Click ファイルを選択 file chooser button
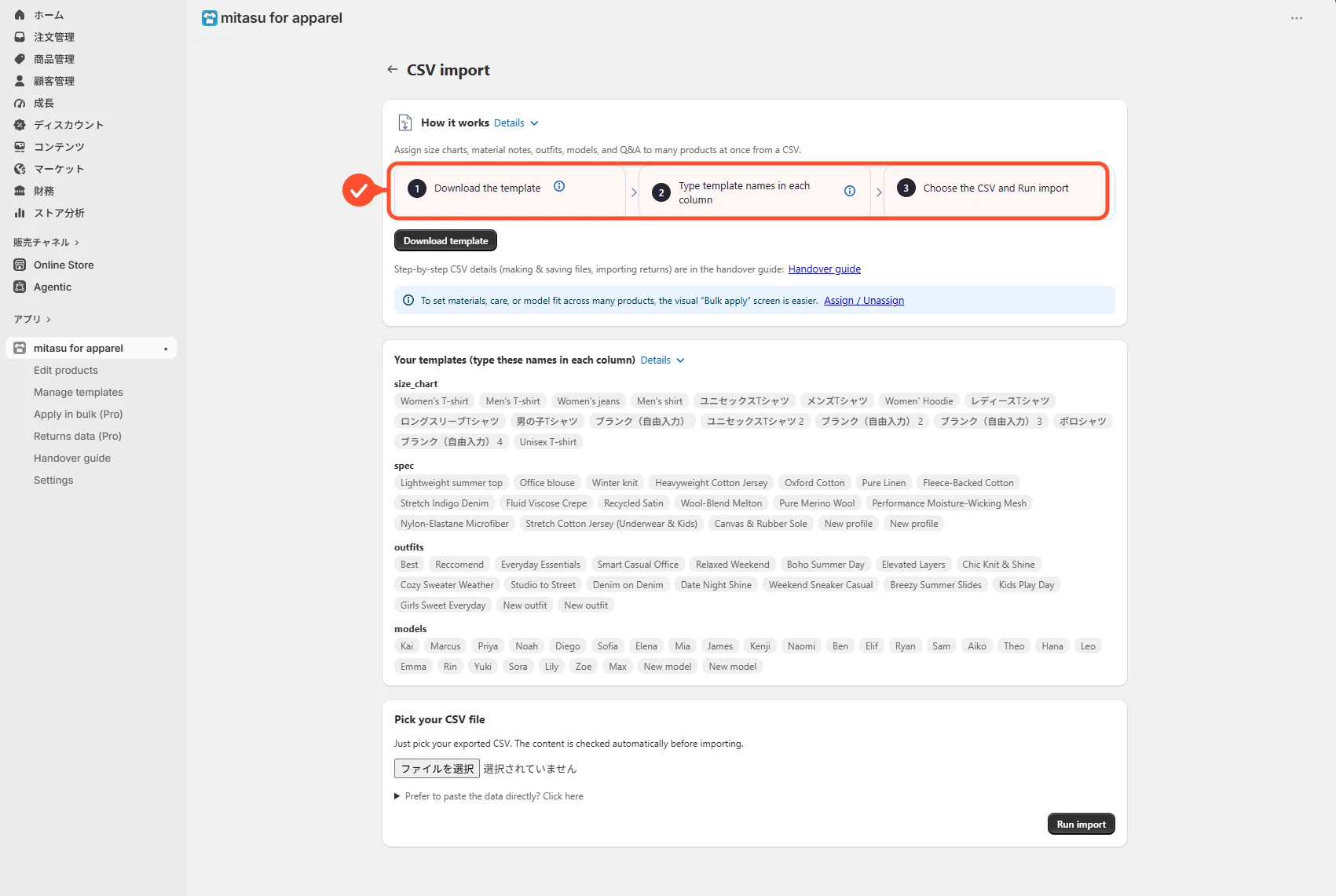The image size is (1336, 896). point(437,769)
